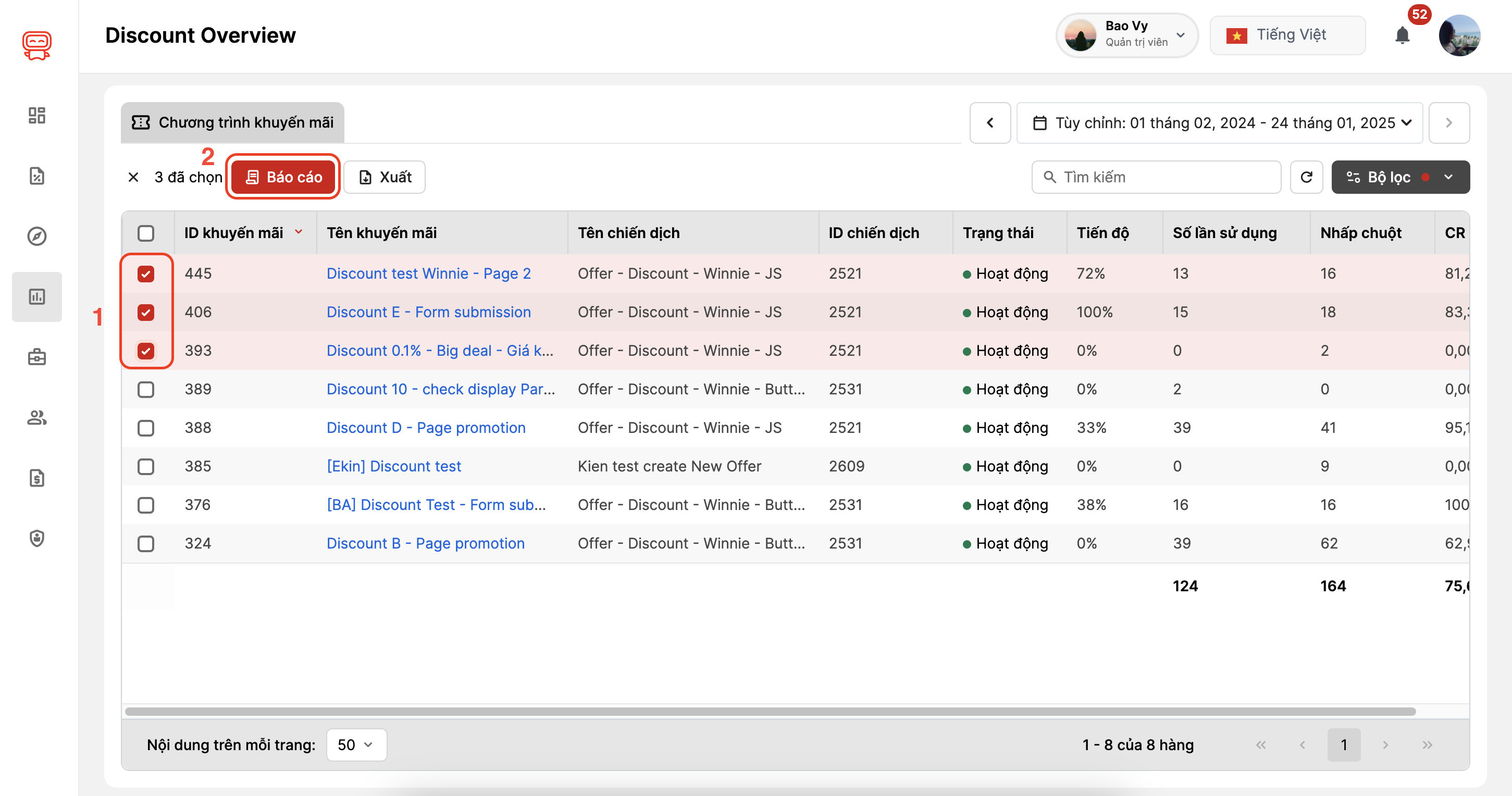The height and width of the screenshot is (796, 1512).
Task: Click the compass explore icon in sidebar
Action: pos(36,236)
